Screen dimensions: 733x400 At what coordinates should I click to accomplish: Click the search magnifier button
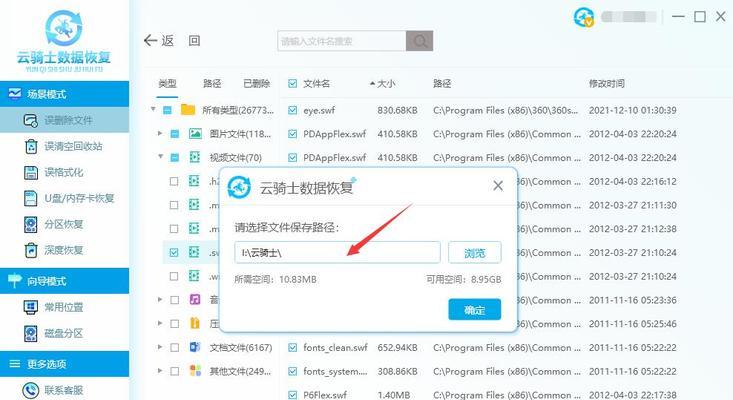tap(419, 41)
